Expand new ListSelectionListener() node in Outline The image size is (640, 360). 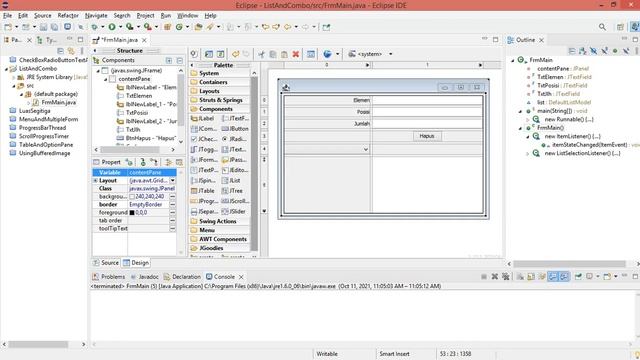point(527,153)
